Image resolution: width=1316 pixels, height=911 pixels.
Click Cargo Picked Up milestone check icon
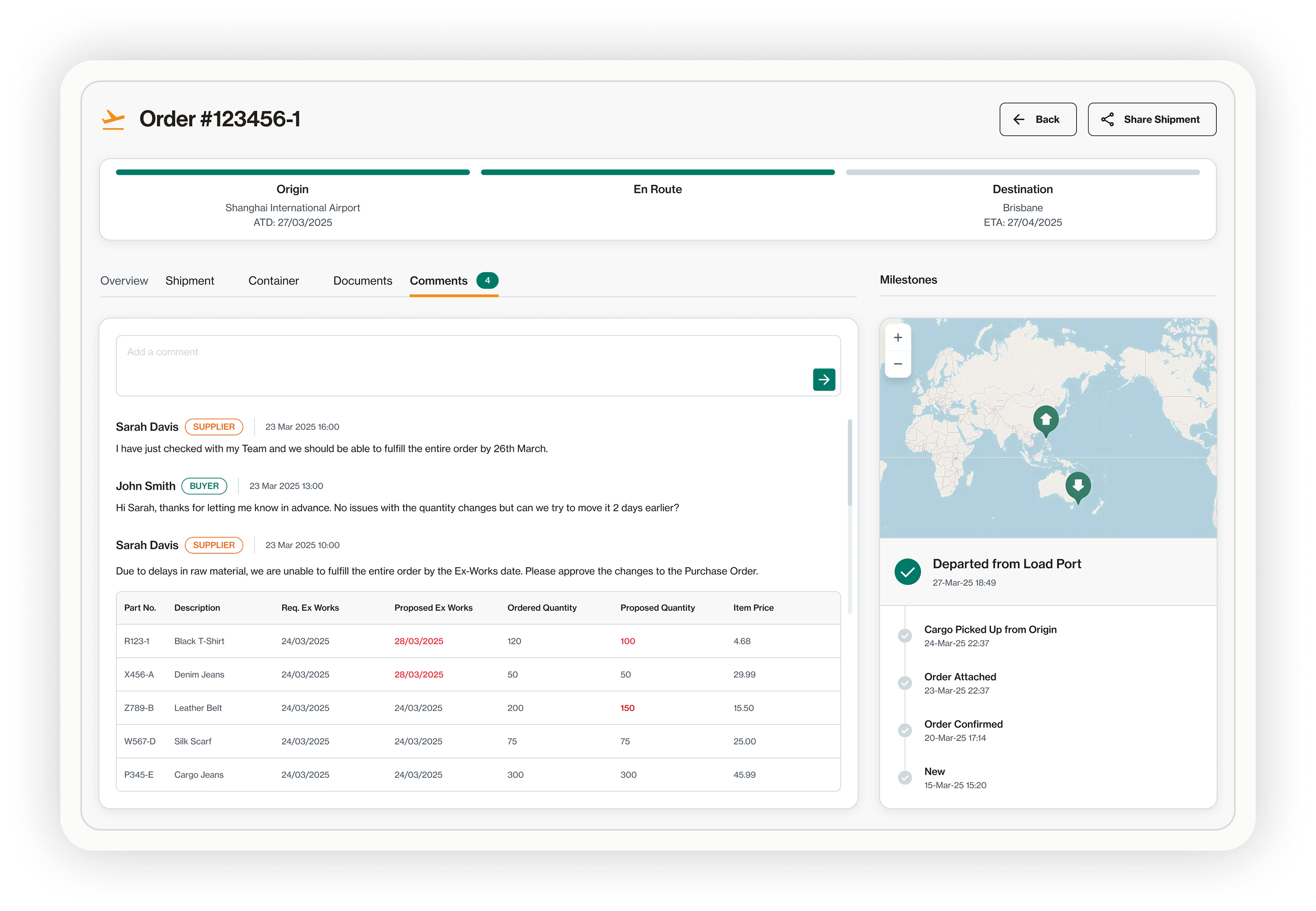tap(905, 635)
